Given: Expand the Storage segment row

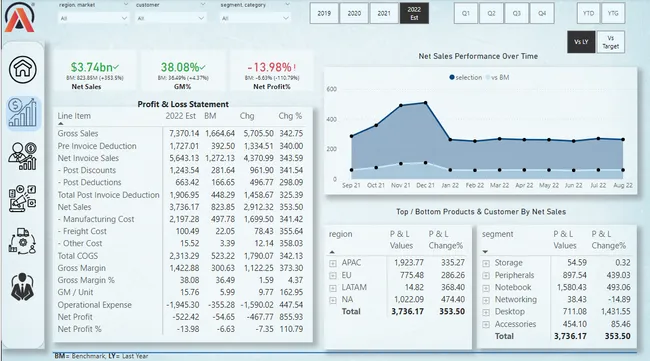Looking at the screenshot, I should [486, 263].
